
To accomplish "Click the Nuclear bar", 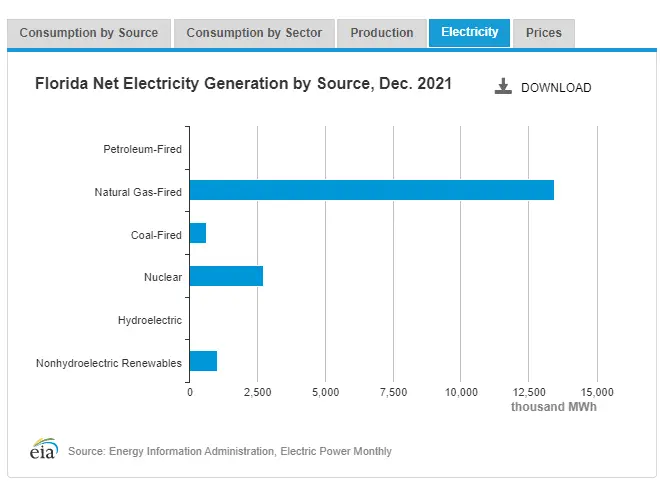I will click(x=226, y=276).
